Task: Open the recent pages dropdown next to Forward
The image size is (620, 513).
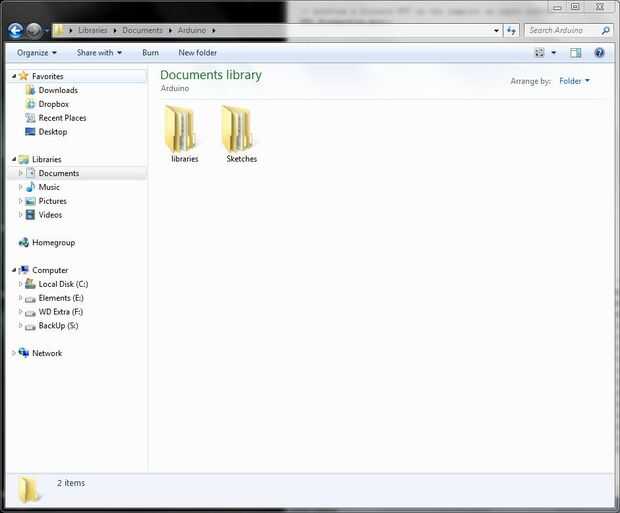Action: click(x=47, y=30)
